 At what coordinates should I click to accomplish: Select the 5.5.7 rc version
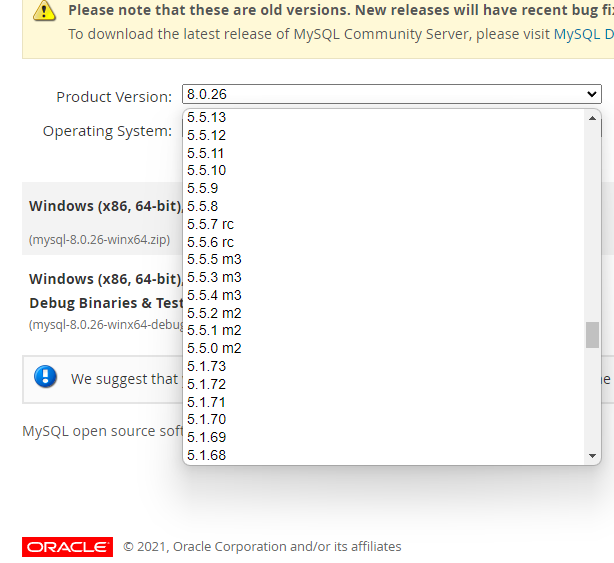(x=384, y=224)
